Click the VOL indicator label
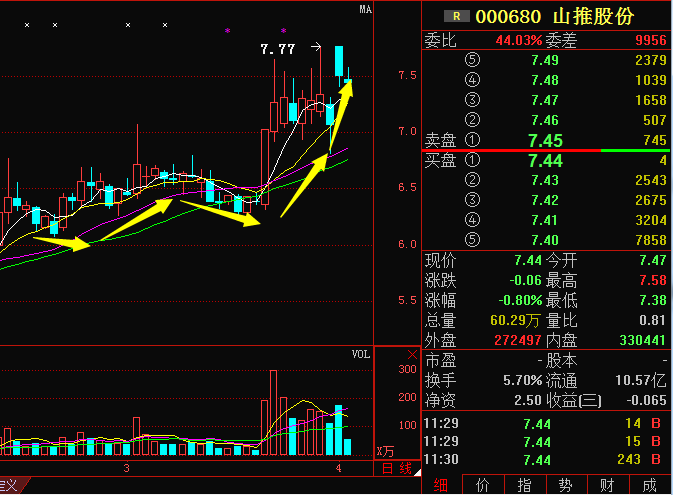 point(360,354)
